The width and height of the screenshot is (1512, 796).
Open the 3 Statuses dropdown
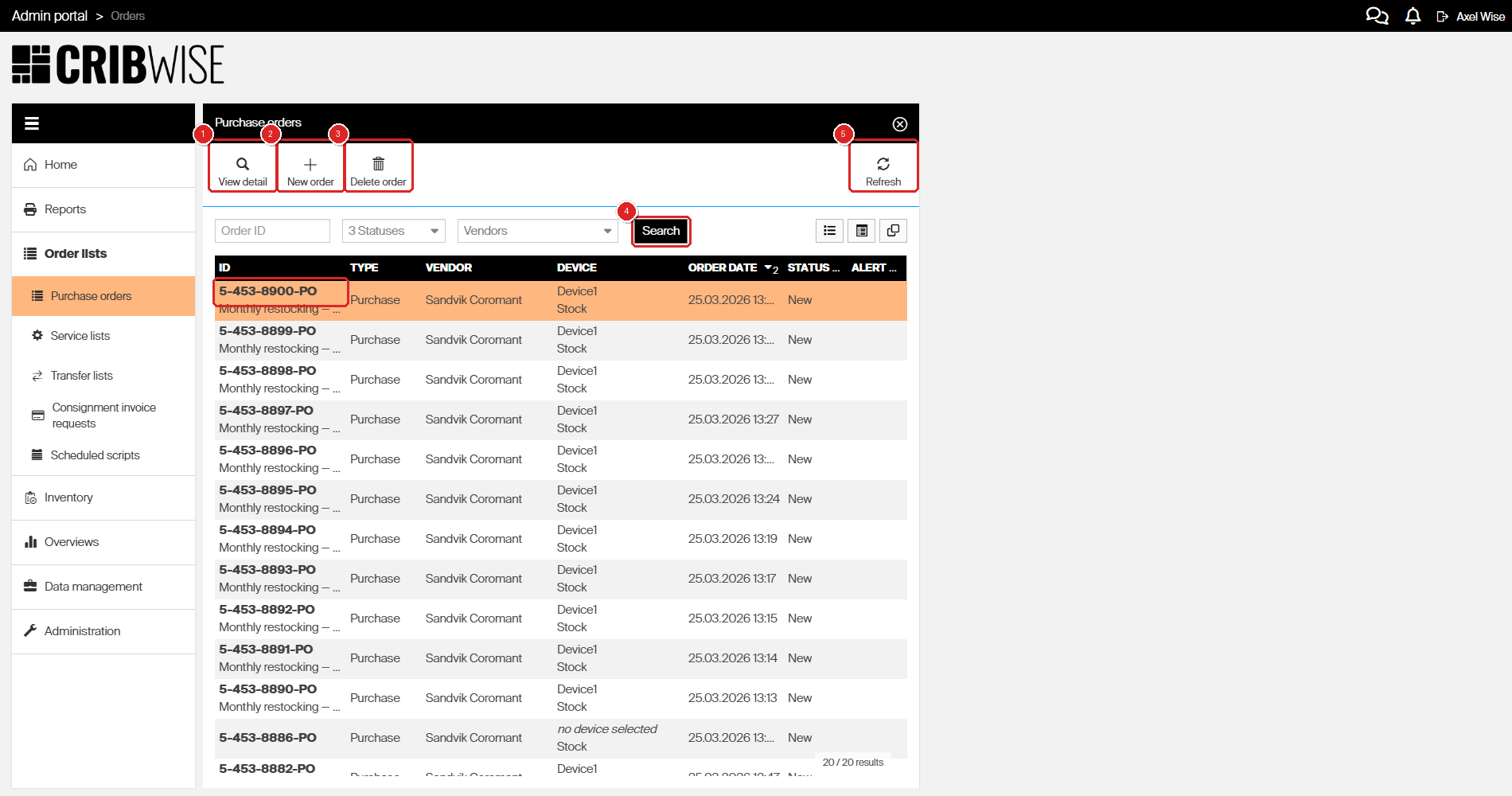[392, 230]
